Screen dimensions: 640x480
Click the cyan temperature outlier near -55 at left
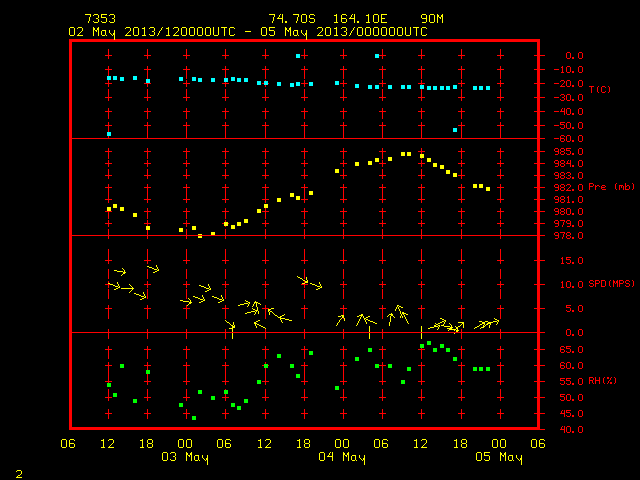[109, 134]
